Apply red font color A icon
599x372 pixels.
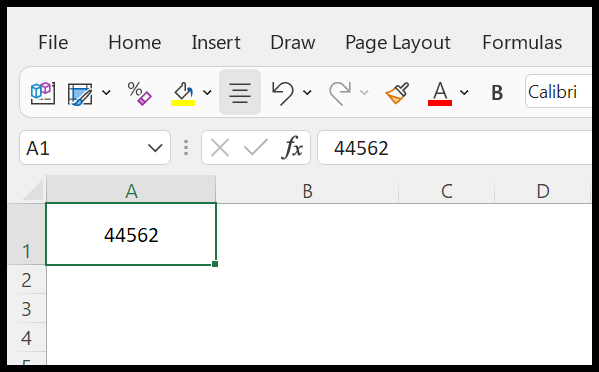click(440, 93)
